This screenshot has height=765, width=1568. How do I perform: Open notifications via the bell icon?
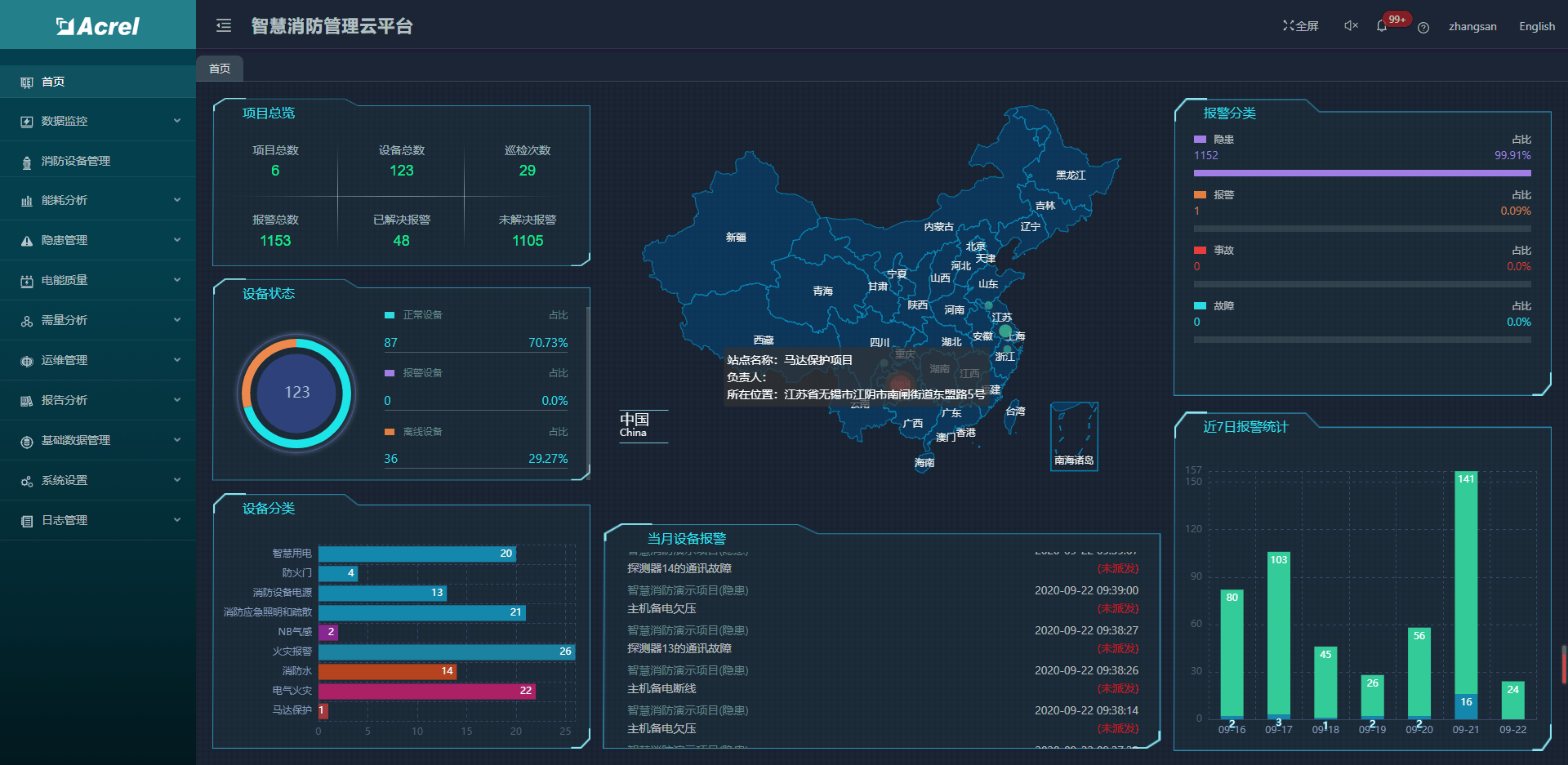tap(1383, 27)
